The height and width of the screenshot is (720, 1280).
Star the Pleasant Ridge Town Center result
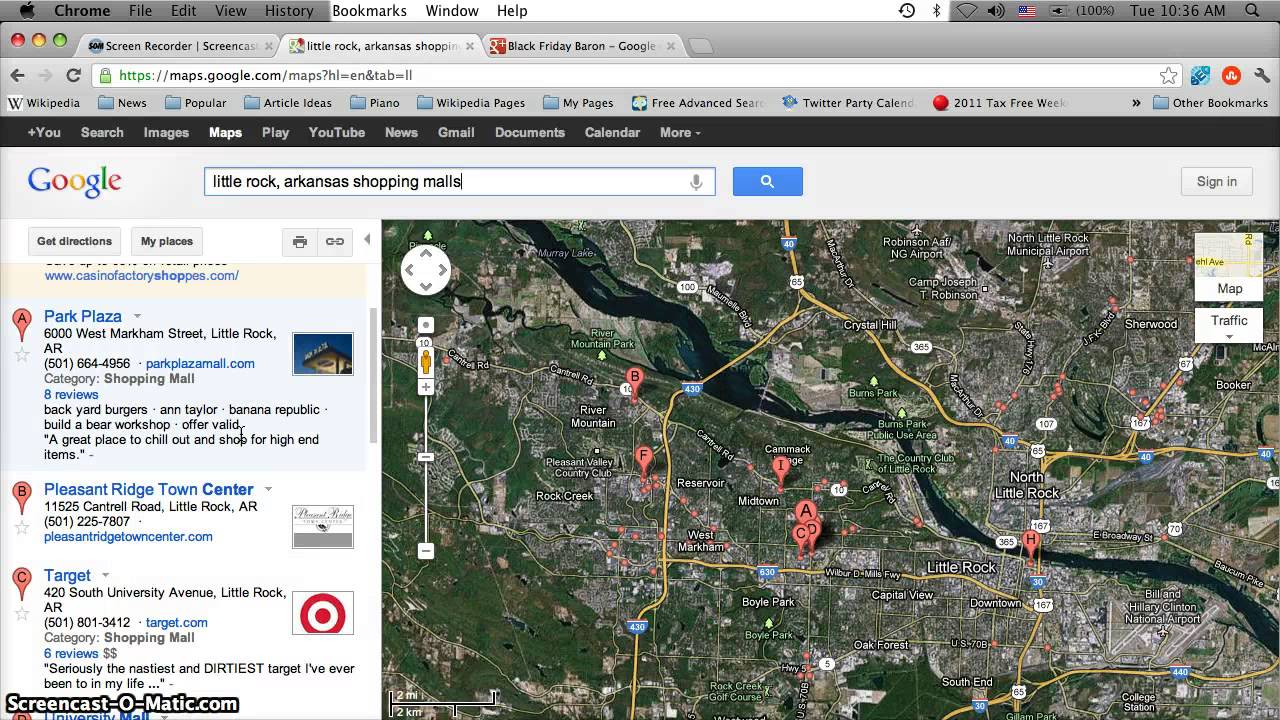pyautogui.click(x=21, y=528)
